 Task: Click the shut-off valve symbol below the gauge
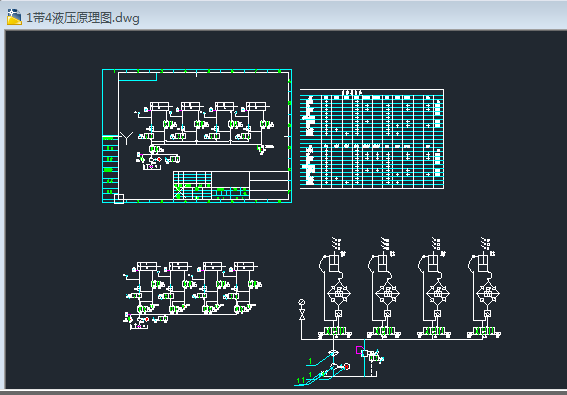[x=302, y=314]
